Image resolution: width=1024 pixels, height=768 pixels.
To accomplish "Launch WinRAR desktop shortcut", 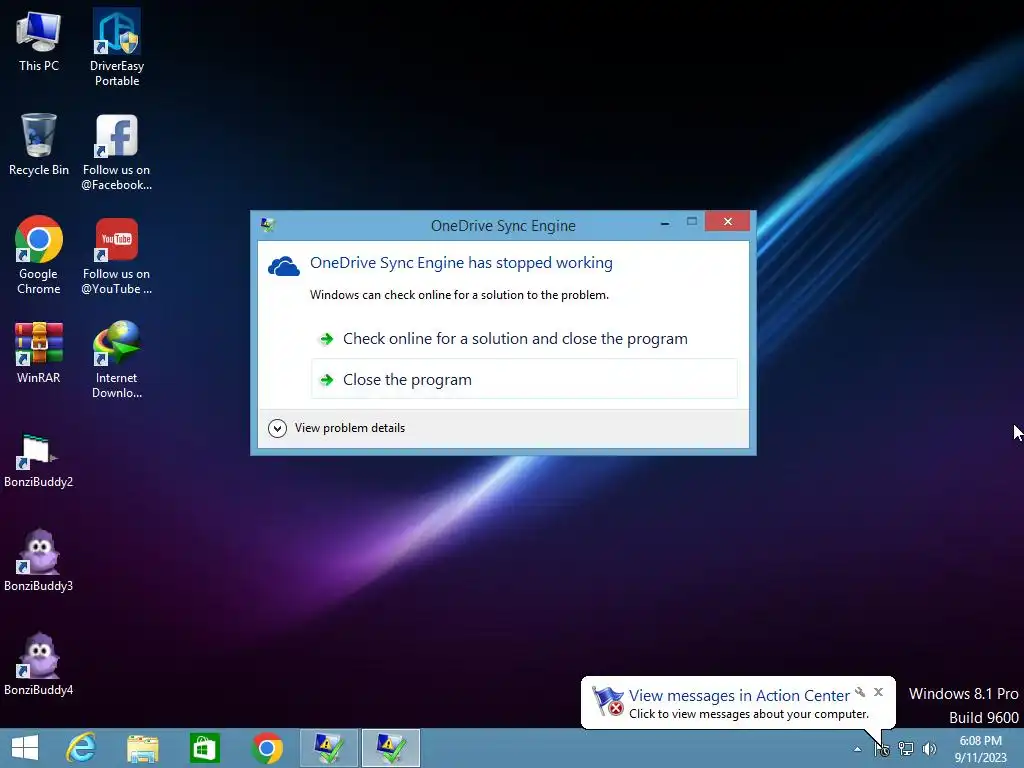I will point(39,353).
